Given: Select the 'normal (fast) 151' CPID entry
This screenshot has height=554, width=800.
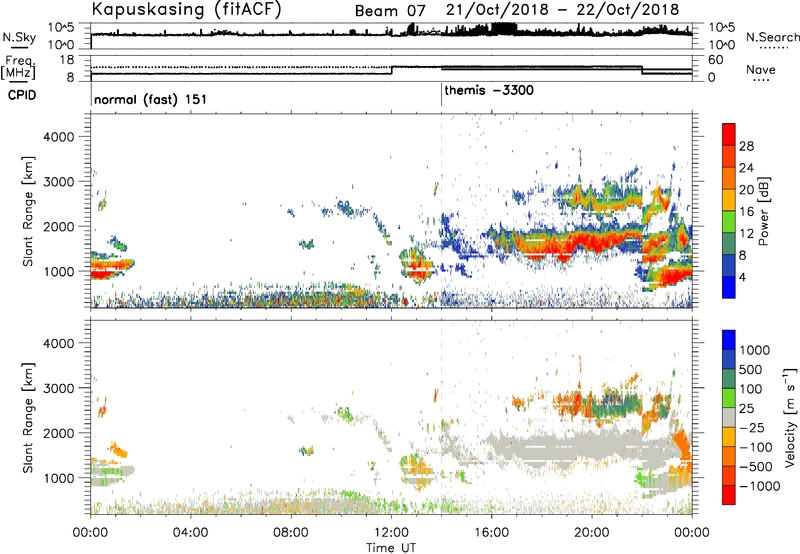Looking at the screenshot, I should point(151,99).
